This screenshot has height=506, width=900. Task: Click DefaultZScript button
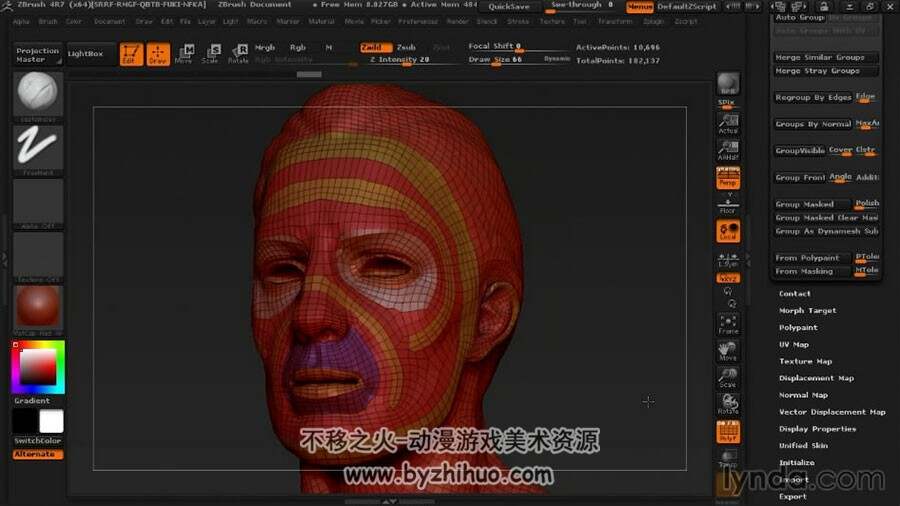point(686,7)
